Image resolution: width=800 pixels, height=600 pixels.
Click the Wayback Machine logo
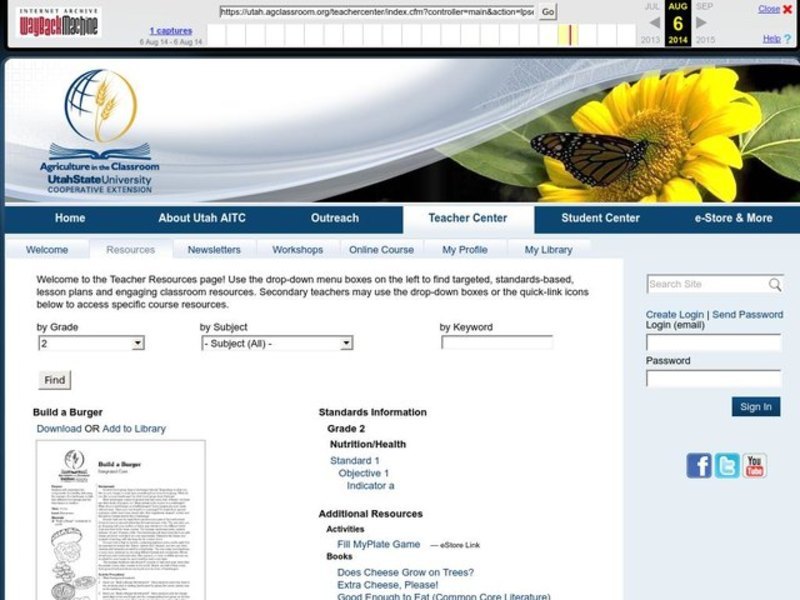coord(59,22)
